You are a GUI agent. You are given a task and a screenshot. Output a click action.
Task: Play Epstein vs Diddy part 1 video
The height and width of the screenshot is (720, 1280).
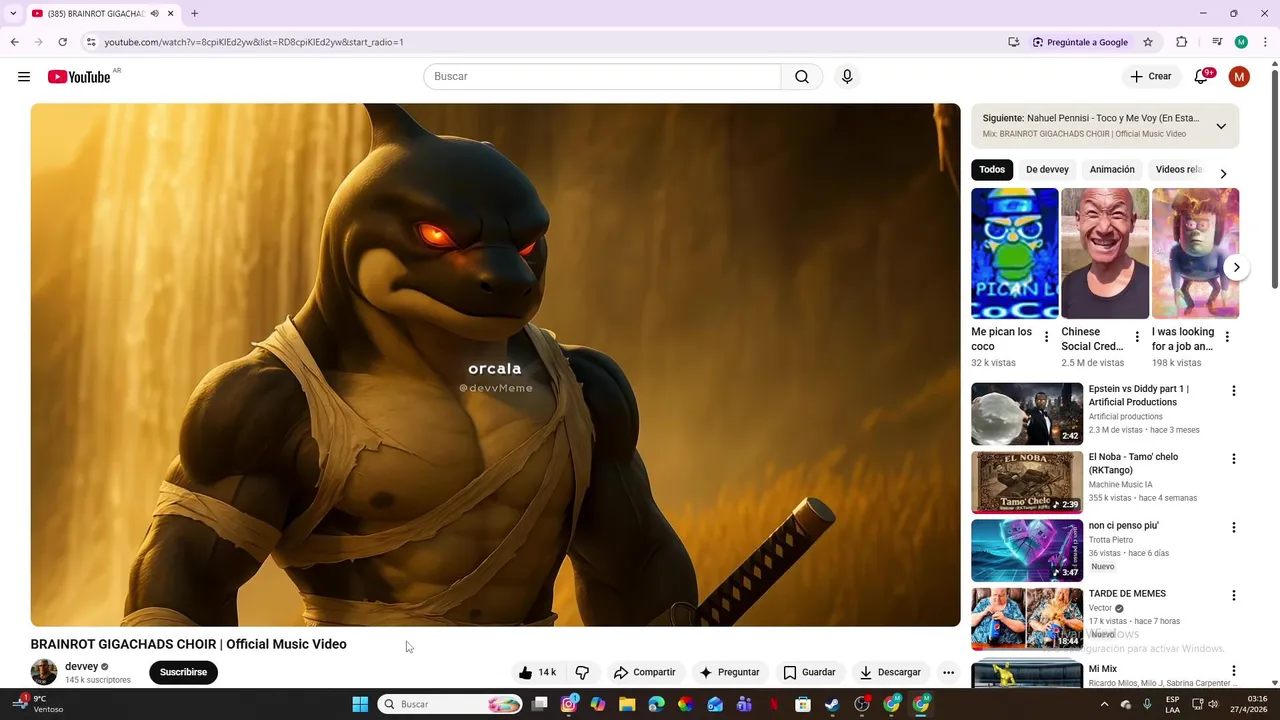pyautogui.click(x=1027, y=414)
